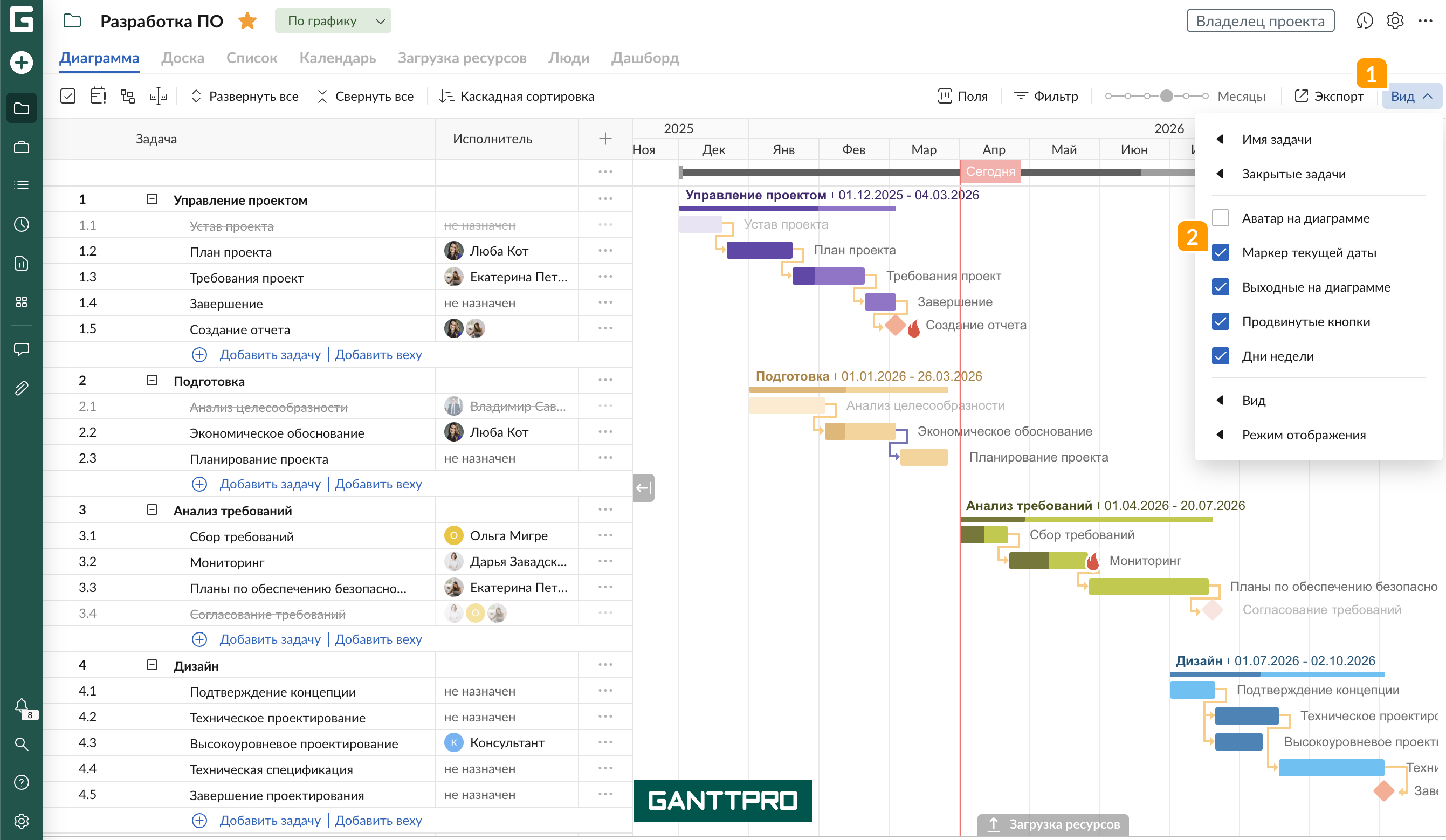Click the paperclip attachments sidebar icon
This screenshot has height=840, width=1446.
(21, 388)
